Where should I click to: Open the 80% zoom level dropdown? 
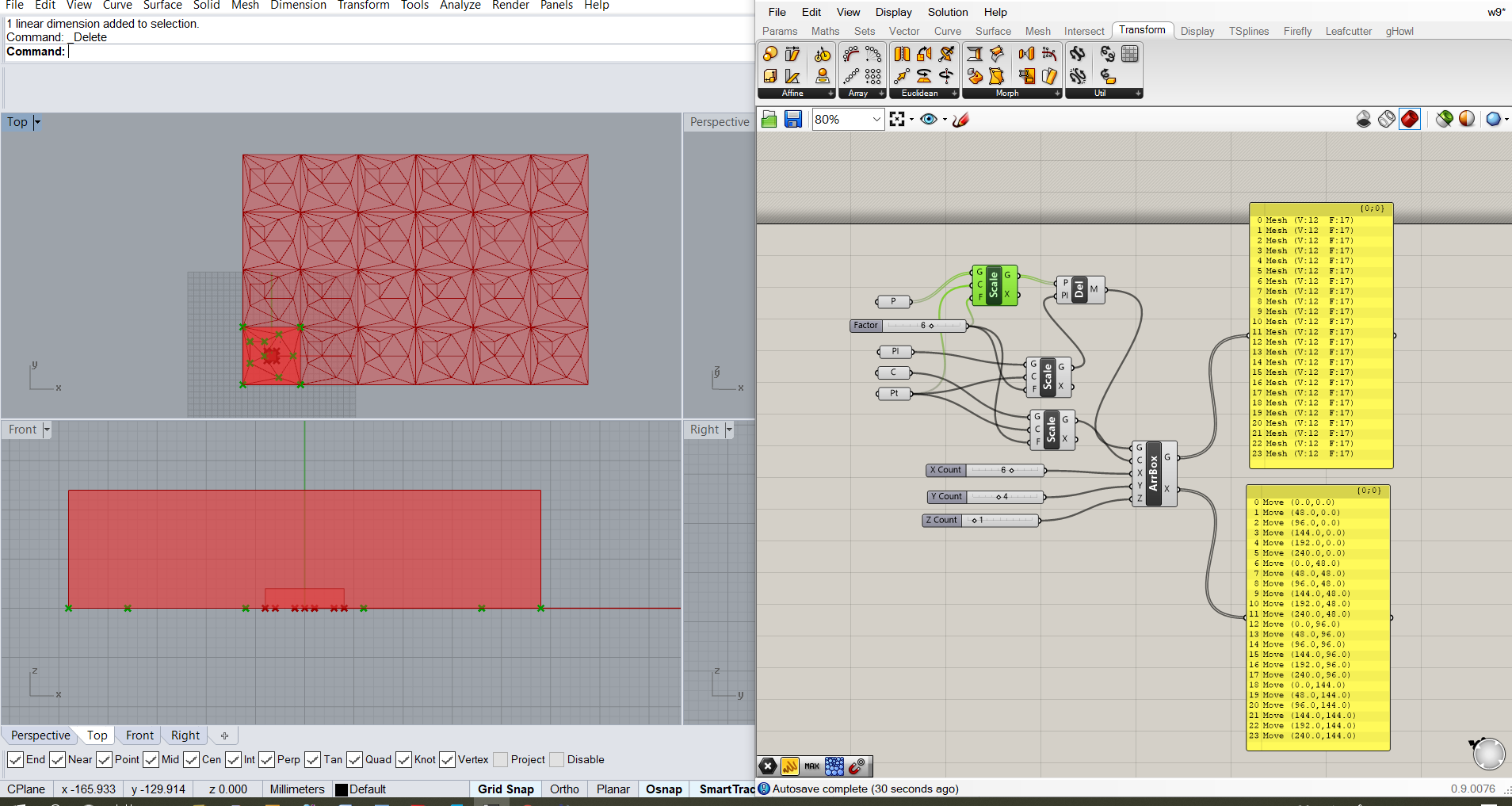coord(876,120)
